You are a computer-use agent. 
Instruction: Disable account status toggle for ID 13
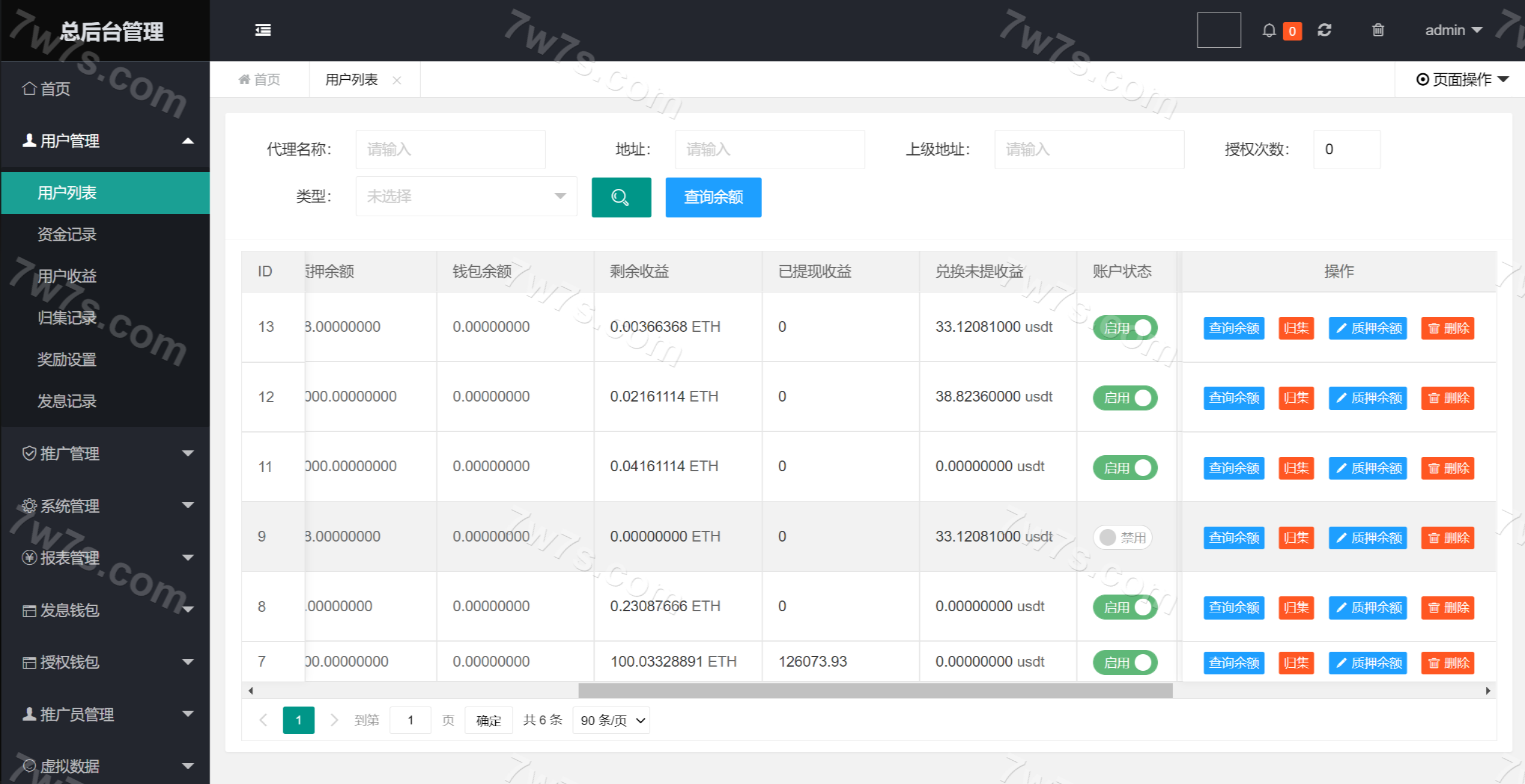pyautogui.click(x=1125, y=328)
